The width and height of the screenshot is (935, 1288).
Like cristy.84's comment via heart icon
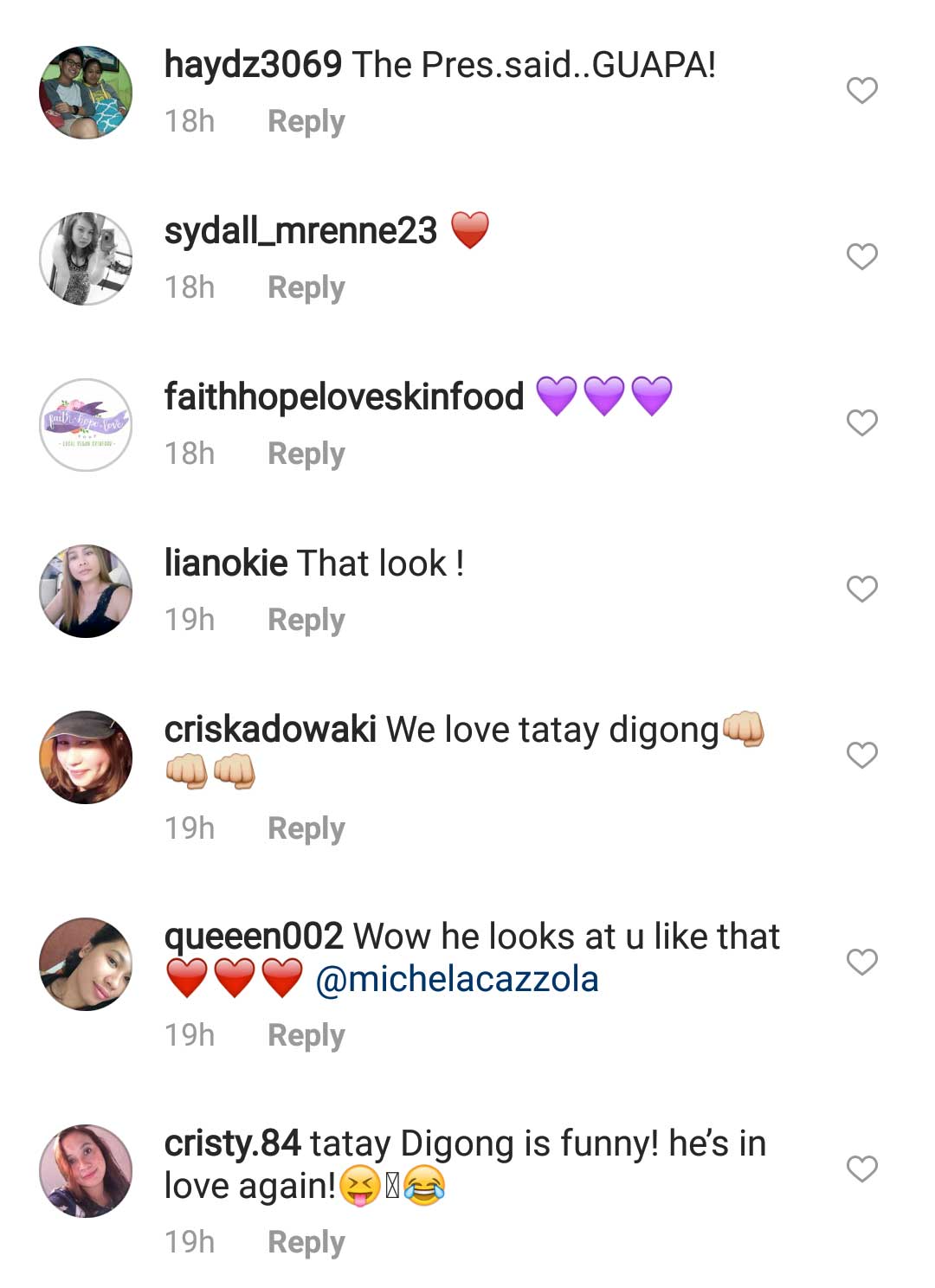pyautogui.click(x=861, y=1169)
